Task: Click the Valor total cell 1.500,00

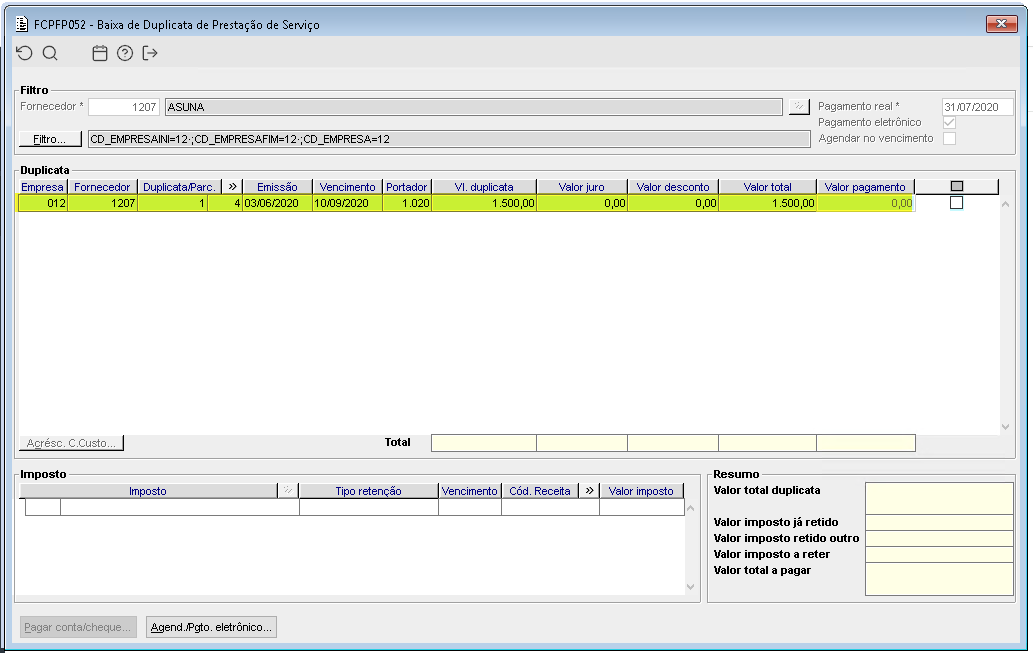Action: 768,203
